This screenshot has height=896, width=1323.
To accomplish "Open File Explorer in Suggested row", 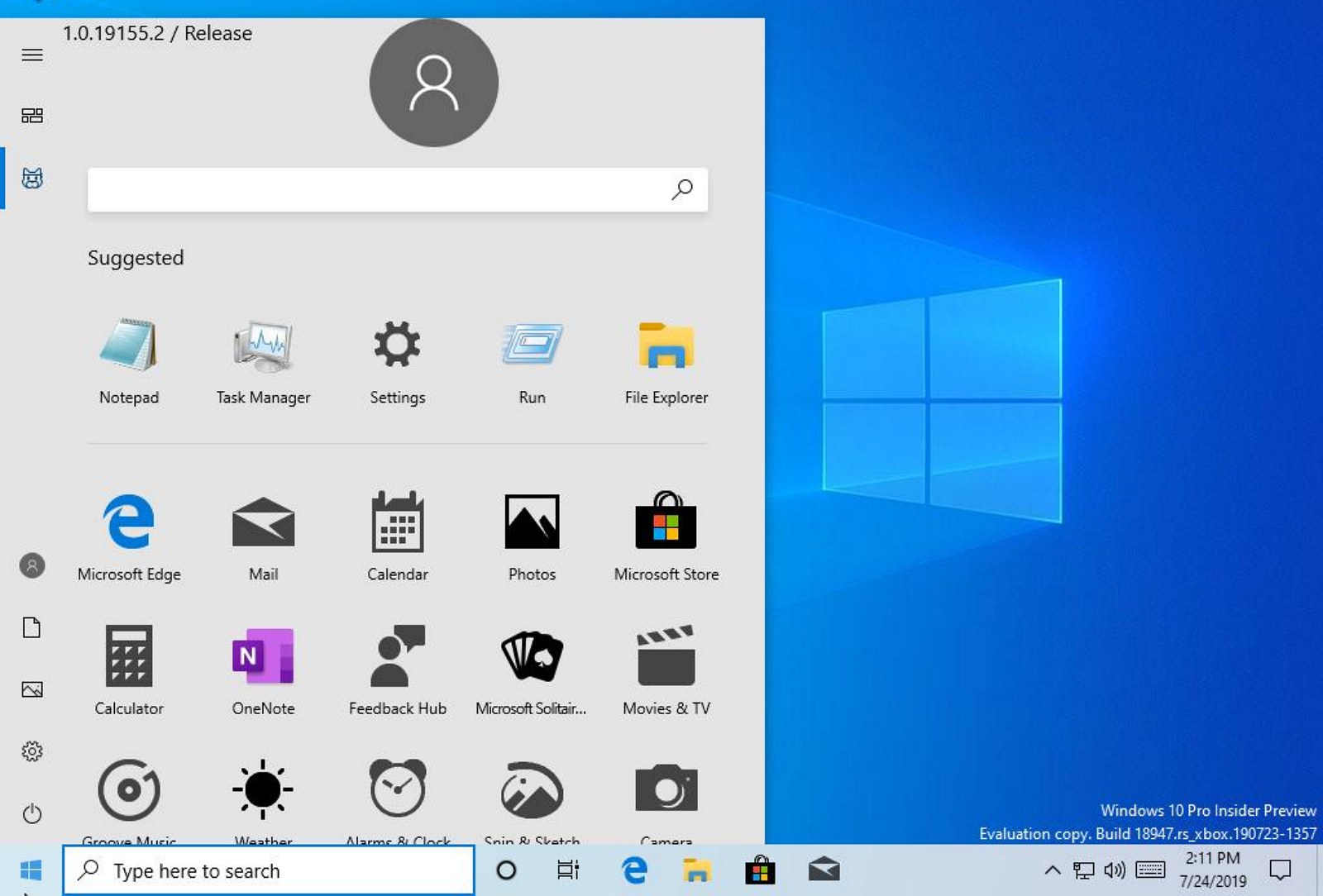I will coord(666,361).
